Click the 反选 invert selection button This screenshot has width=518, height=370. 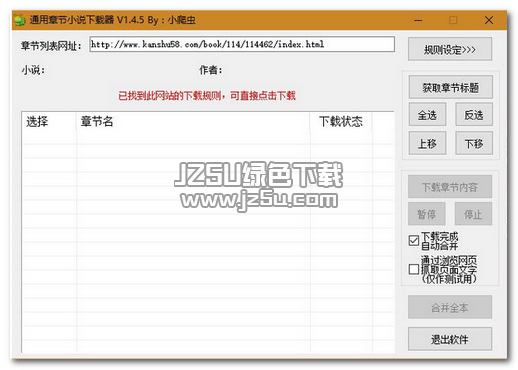[474, 115]
